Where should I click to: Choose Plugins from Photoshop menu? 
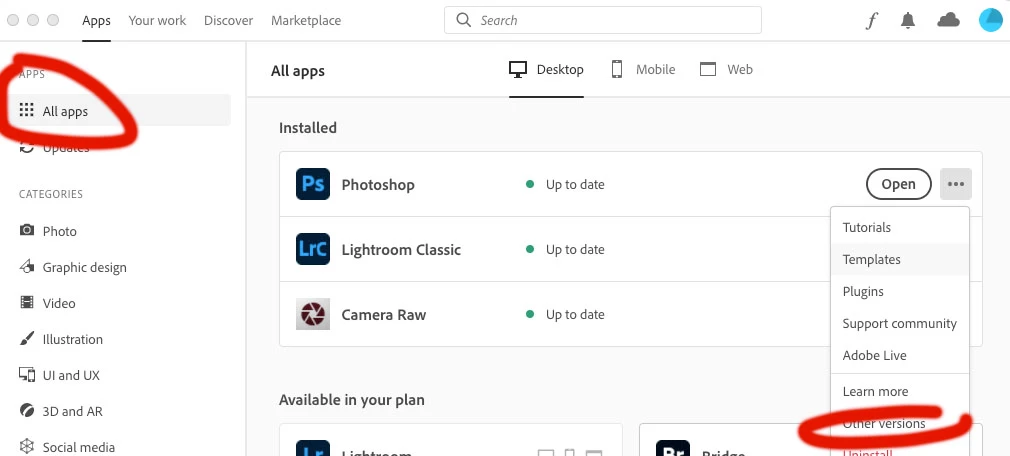tap(900, 292)
